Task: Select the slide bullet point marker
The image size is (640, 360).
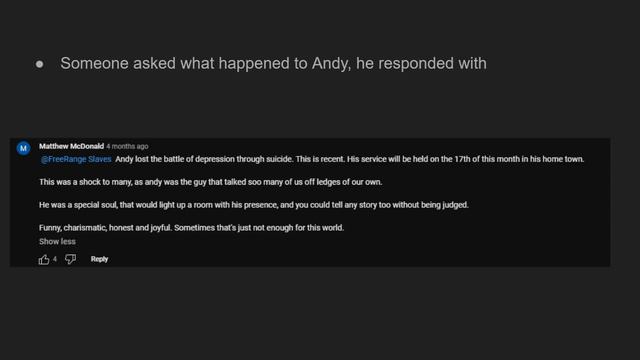Action: pyautogui.click(x=40, y=64)
